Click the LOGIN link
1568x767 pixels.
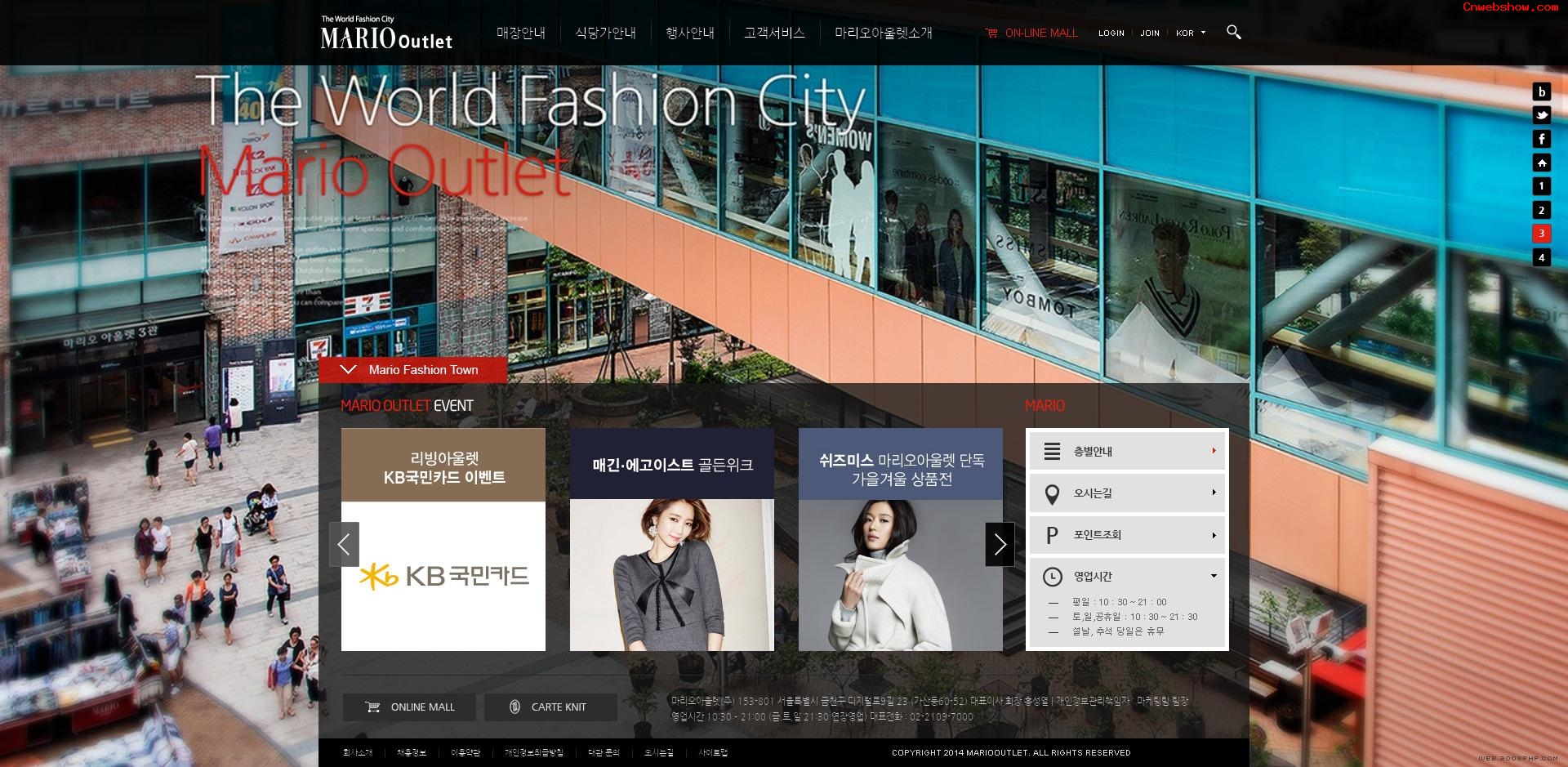tap(1111, 33)
